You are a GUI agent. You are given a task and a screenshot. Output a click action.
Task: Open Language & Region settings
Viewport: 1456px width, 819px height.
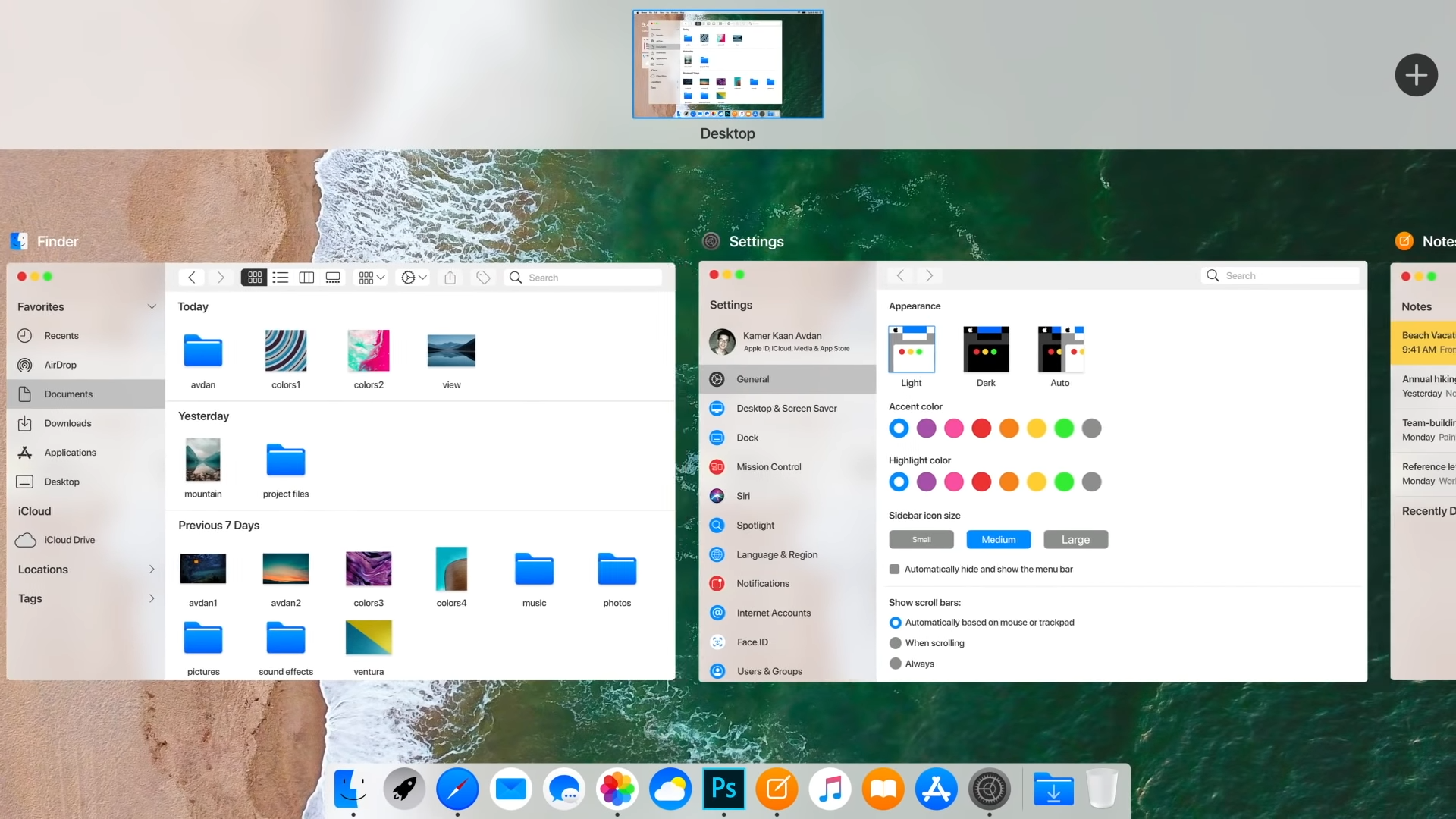(787, 555)
